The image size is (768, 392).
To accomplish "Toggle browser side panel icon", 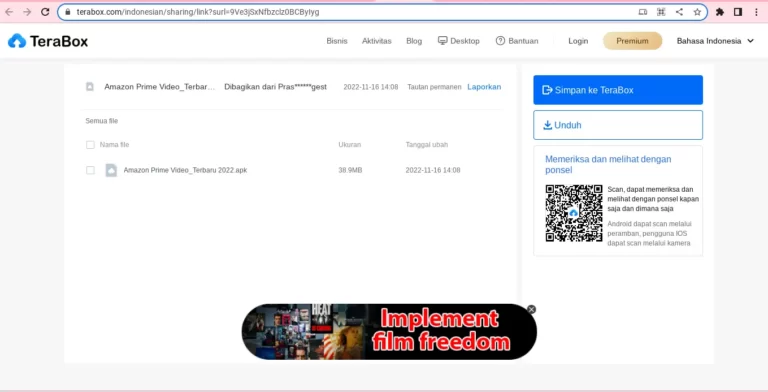I will pyautogui.click(x=738, y=12).
